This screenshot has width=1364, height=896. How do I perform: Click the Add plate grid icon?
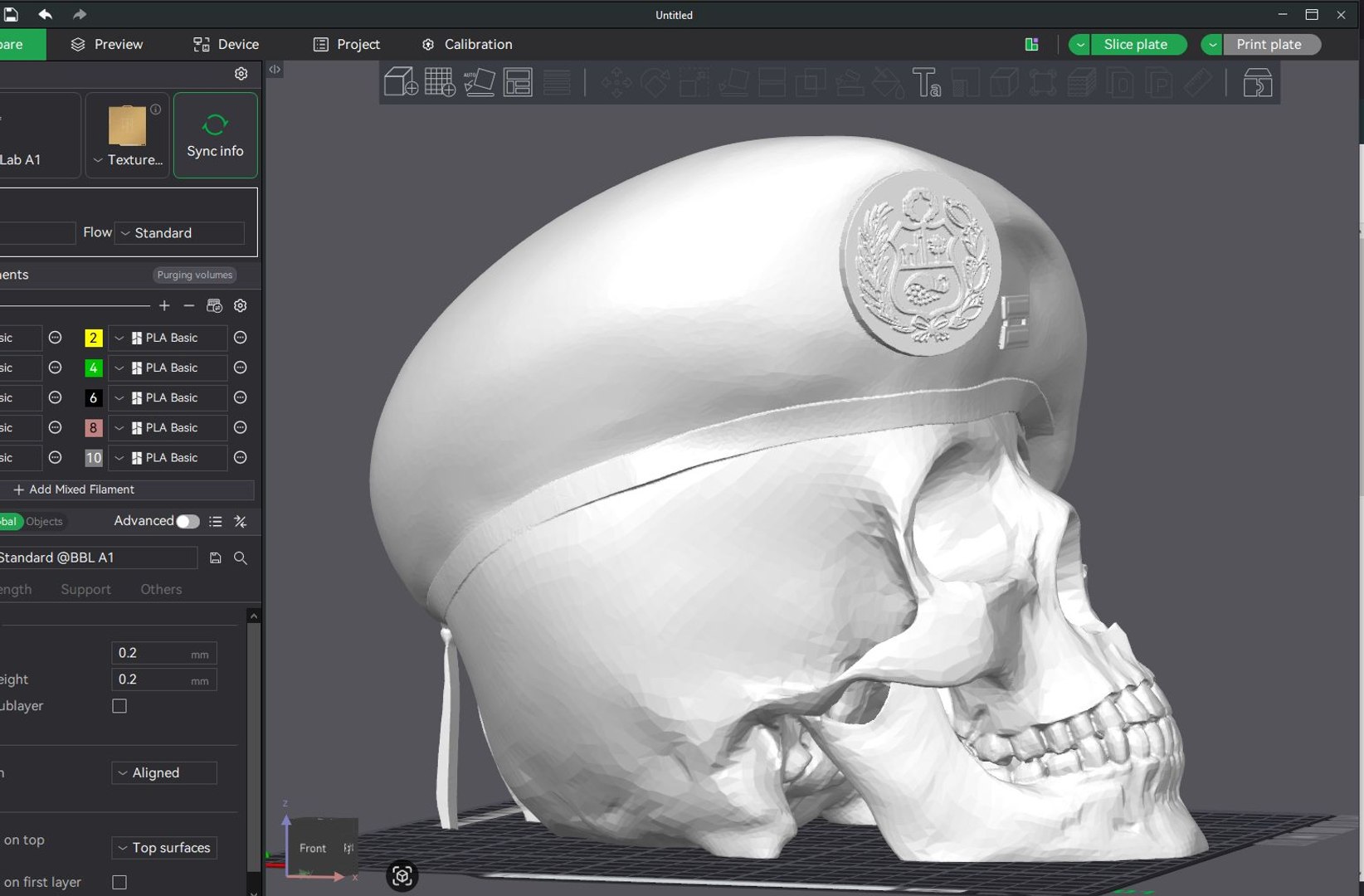(x=440, y=82)
